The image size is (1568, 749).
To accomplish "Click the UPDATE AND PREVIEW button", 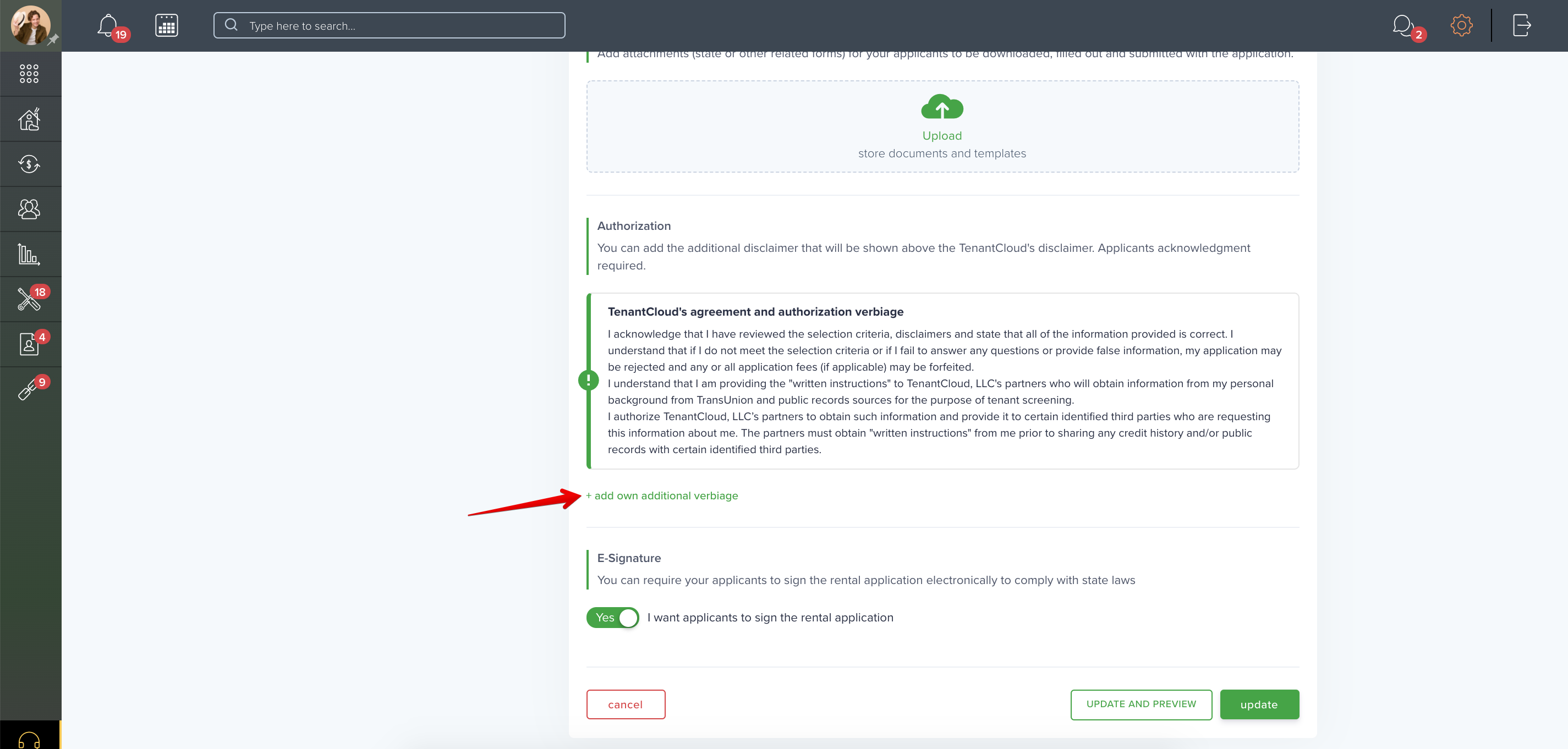I will click(1141, 704).
